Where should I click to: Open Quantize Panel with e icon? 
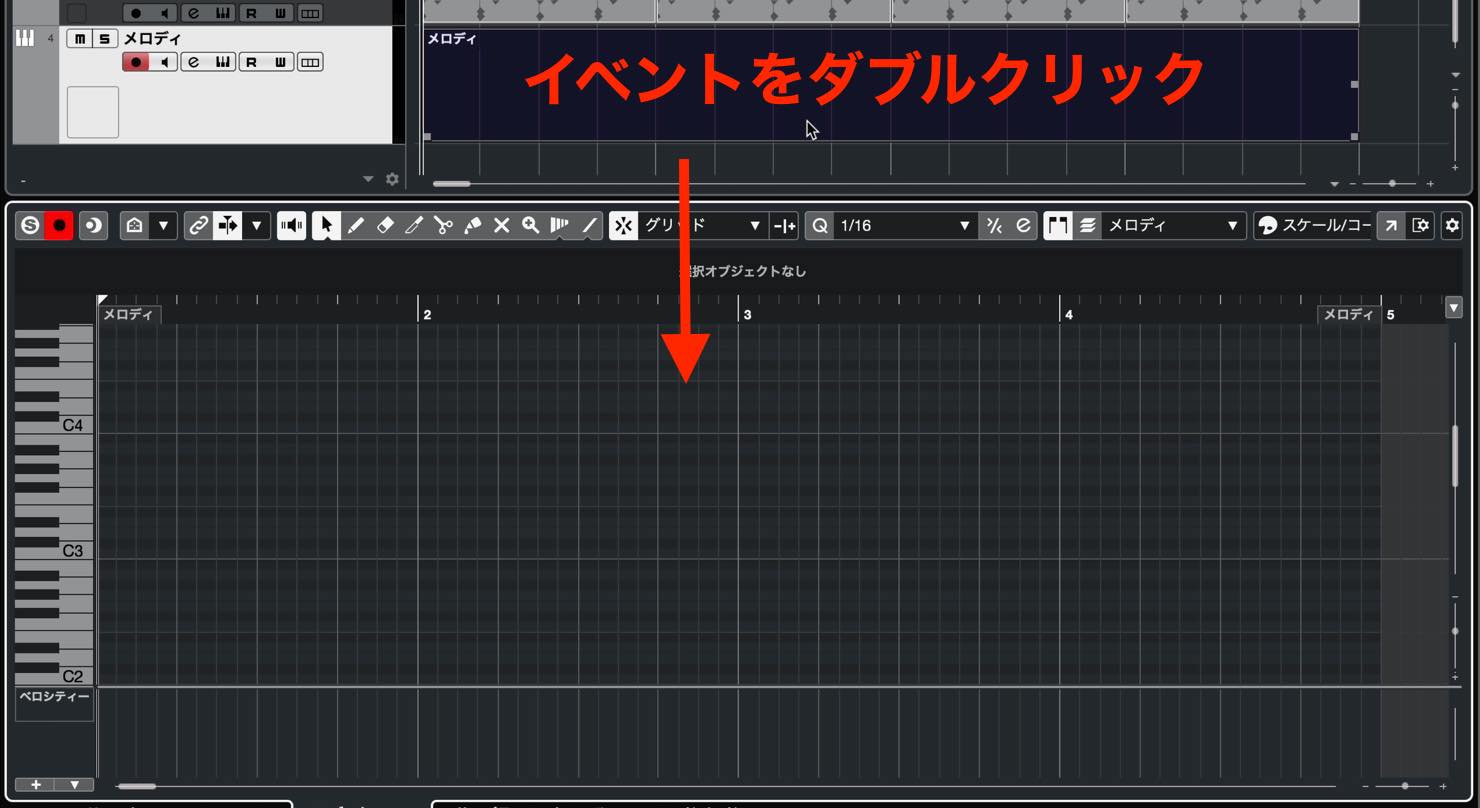(1023, 226)
